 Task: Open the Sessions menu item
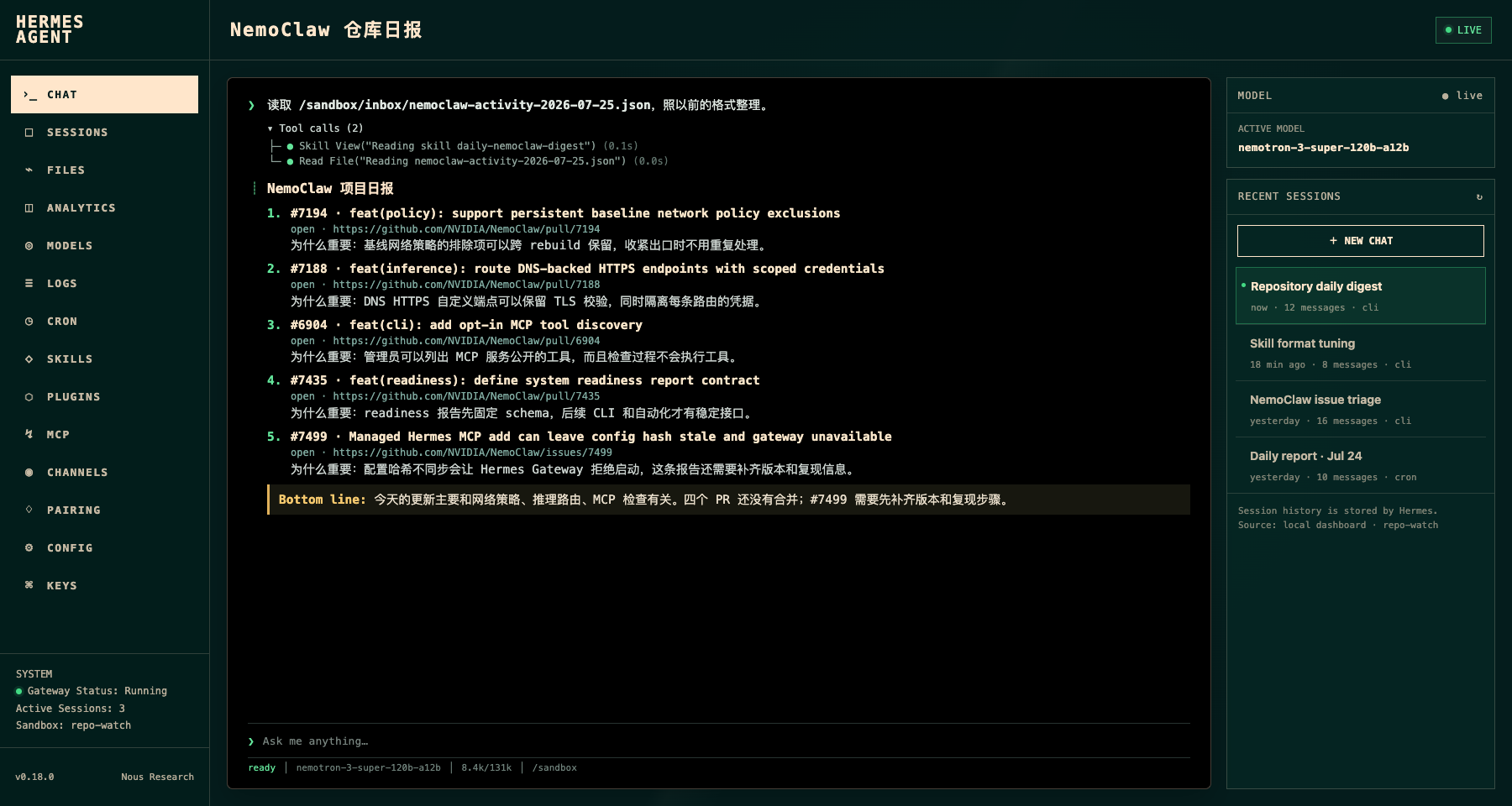click(x=104, y=133)
